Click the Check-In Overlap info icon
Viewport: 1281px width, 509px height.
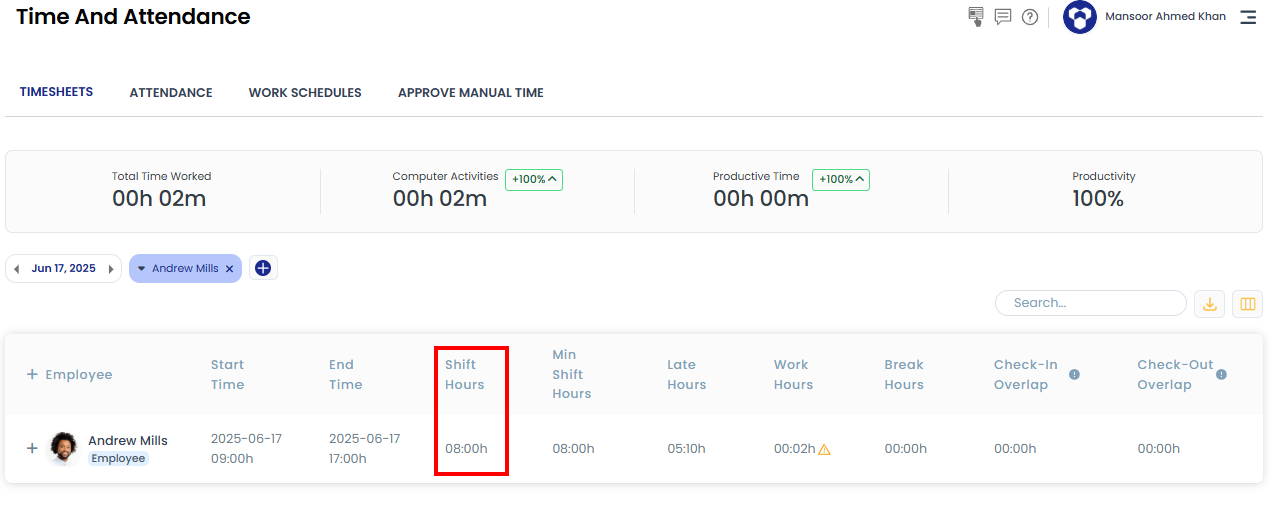(x=1074, y=375)
